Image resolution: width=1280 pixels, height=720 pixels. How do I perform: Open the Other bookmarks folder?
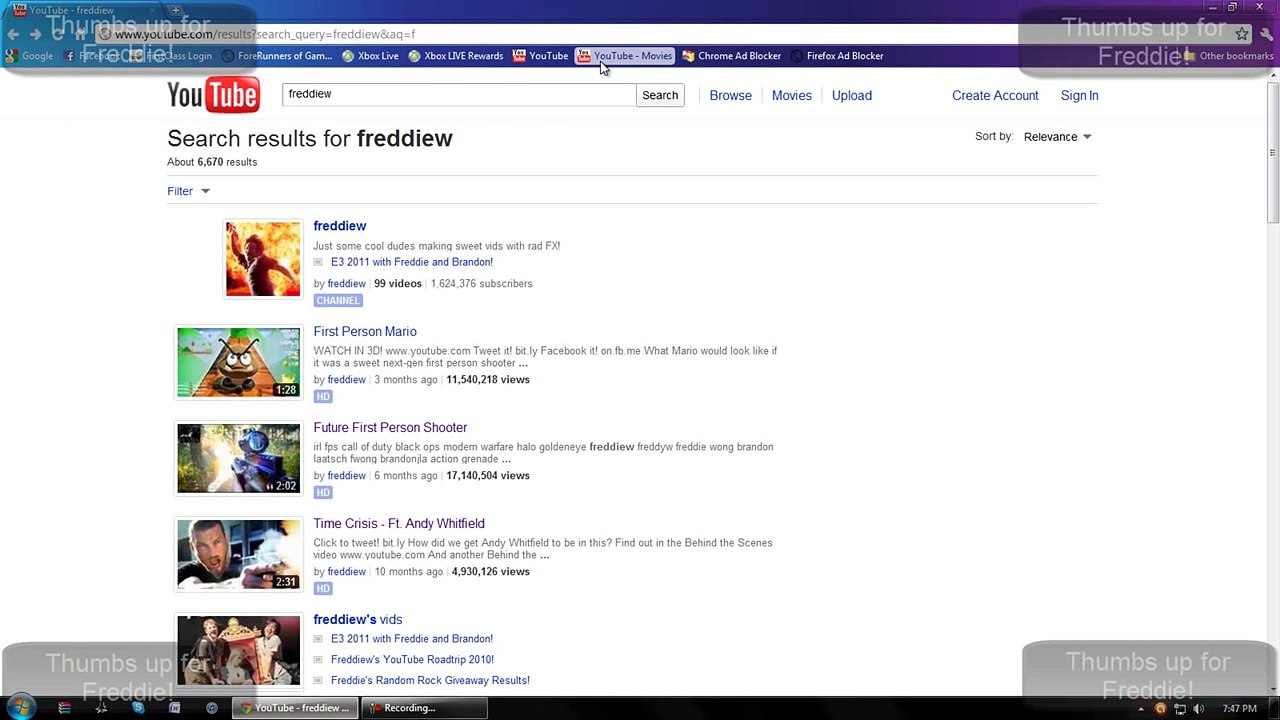pyautogui.click(x=1228, y=56)
